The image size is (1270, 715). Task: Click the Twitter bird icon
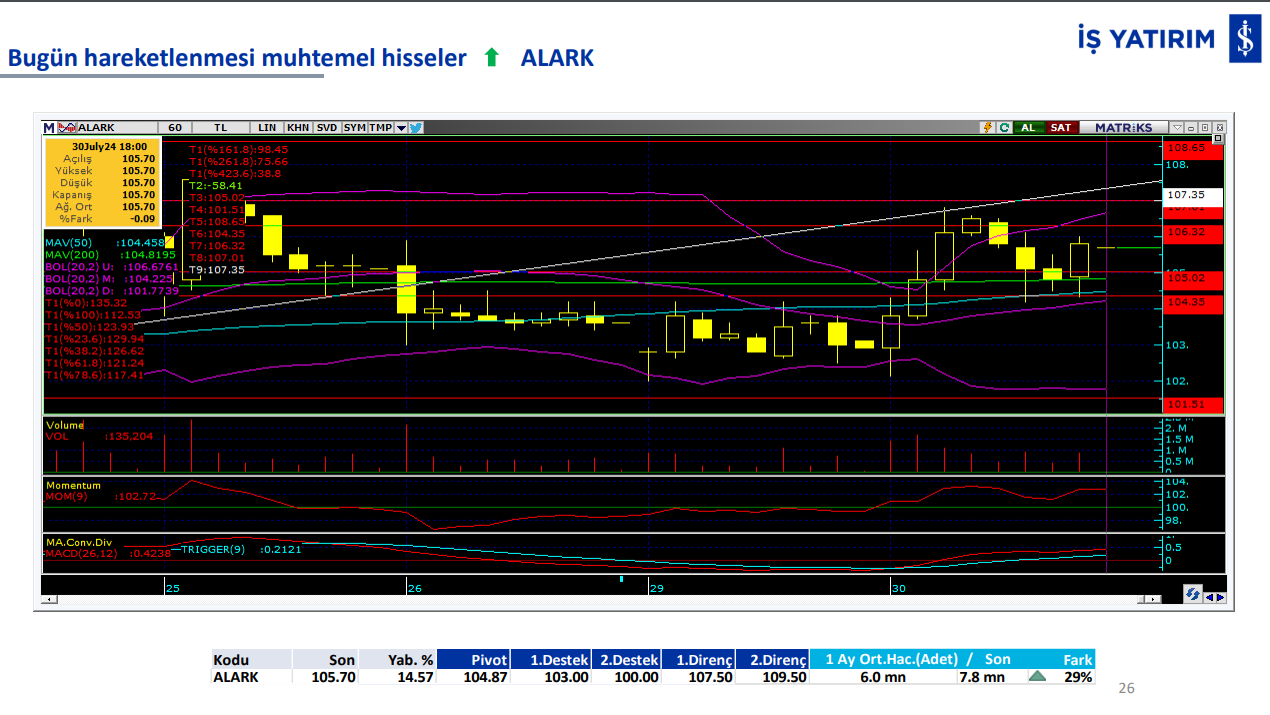415,128
